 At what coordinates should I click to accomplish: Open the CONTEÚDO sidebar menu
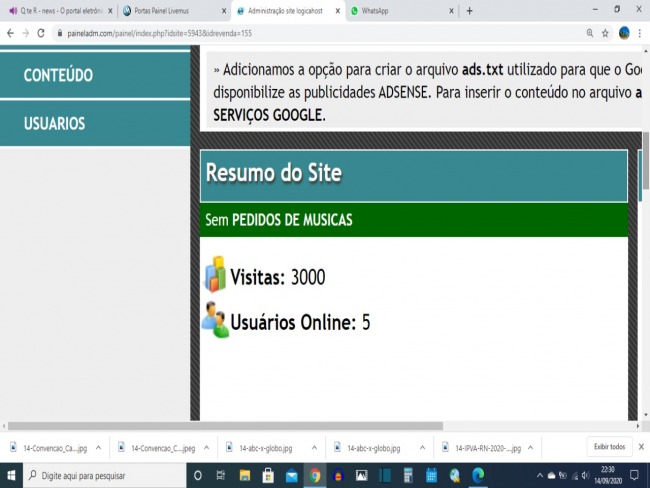tap(58, 76)
